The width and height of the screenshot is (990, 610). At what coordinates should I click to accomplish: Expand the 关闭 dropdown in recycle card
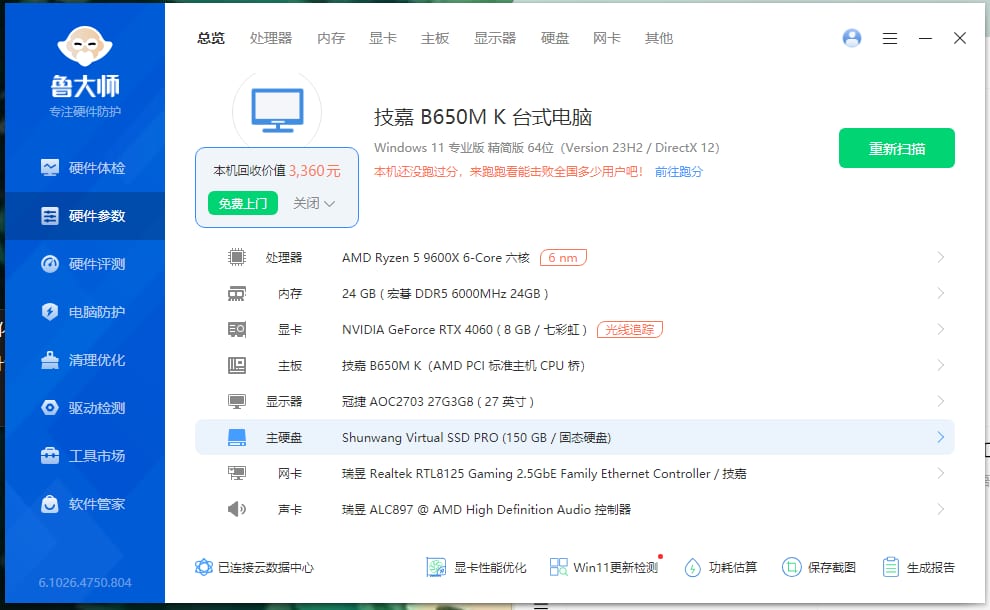[314, 203]
